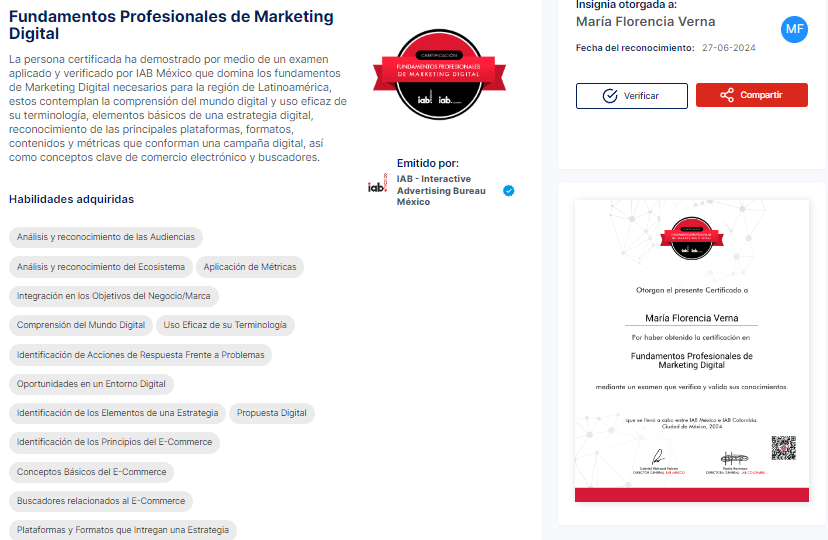Image resolution: width=828 pixels, height=540 pixels.
Task: Click the Verificar button
Action: coord(632,96)
